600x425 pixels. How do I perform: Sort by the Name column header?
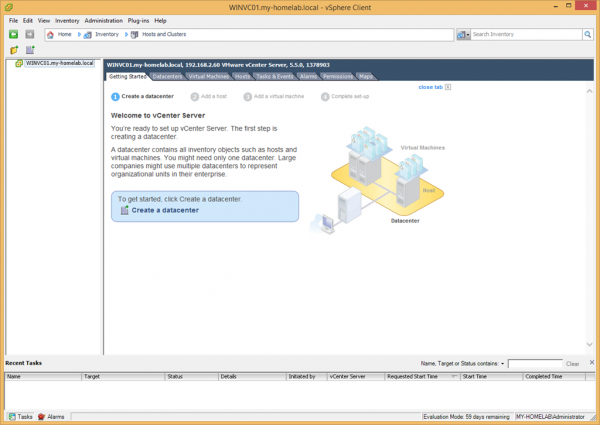(x=43, y=377)
